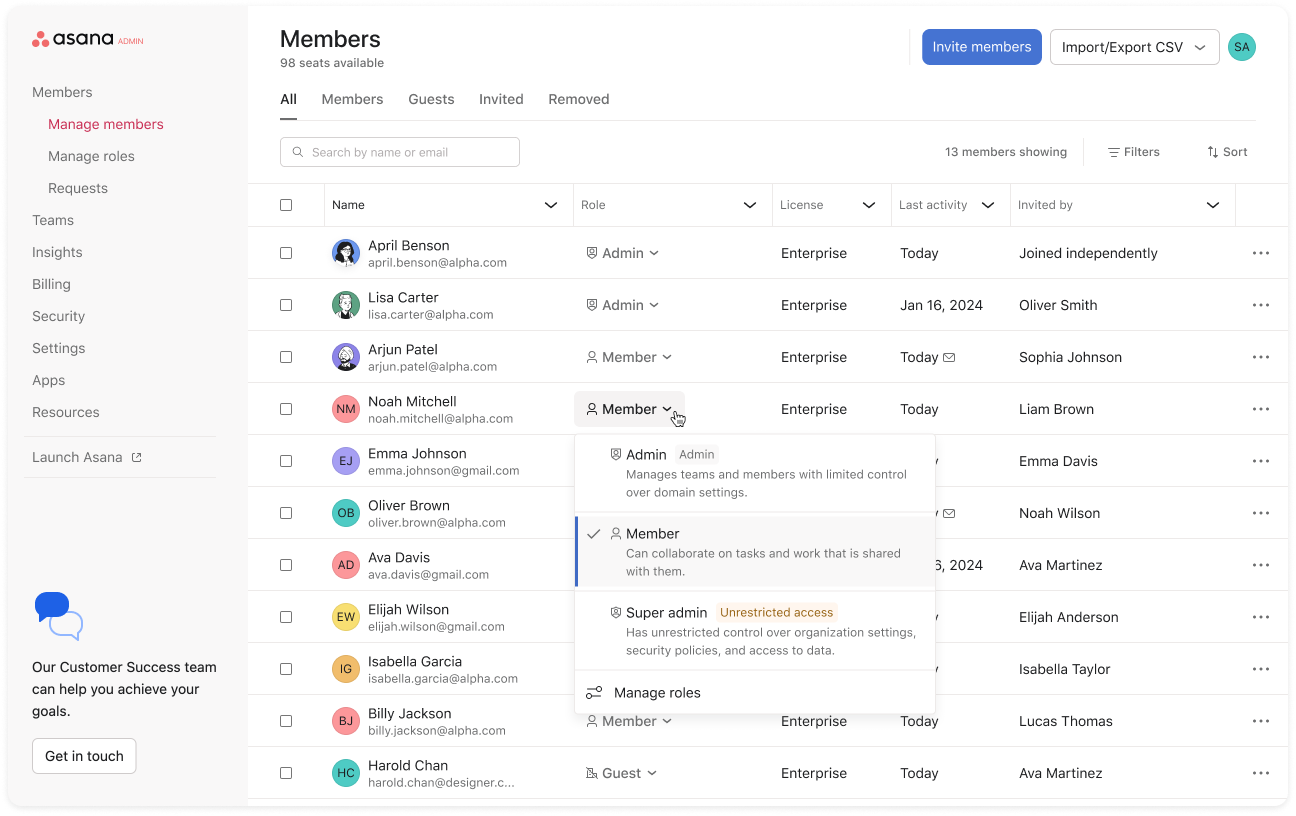Click the Launch Asana external link icon
1296x816 pixels.
[x=137, y=457]
